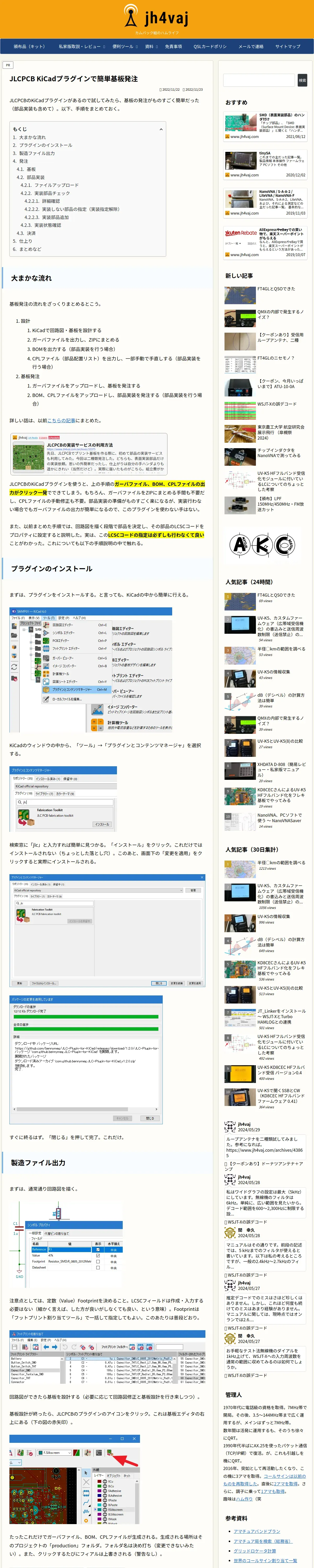This screenshot has height=1568, width=314.
Task: Open popular post JT_Linkerをインストール
Action: pyautogui.click(x=265, y=1019)
